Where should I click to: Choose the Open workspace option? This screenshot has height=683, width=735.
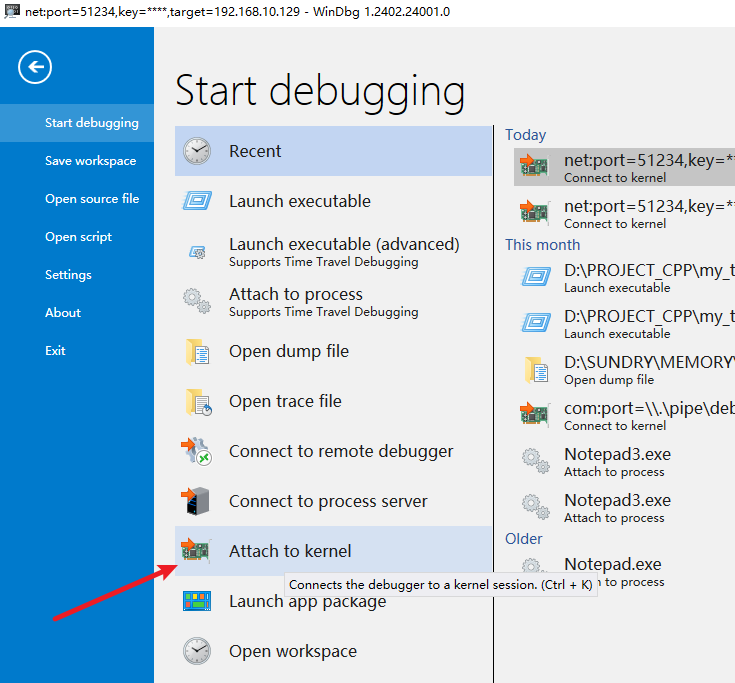pos(333,651)
